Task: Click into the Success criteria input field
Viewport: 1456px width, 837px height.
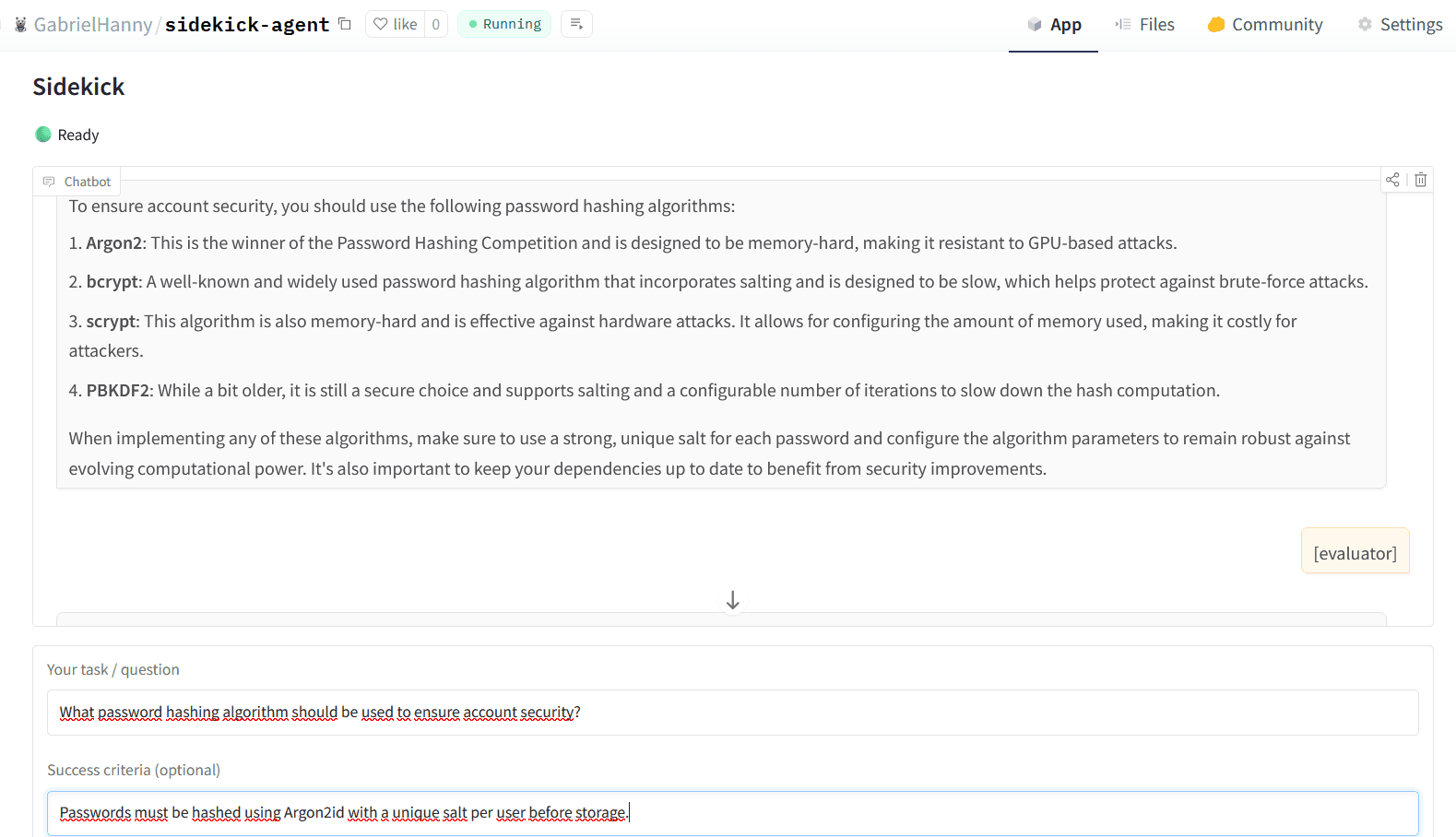Action: click(732, 813)
